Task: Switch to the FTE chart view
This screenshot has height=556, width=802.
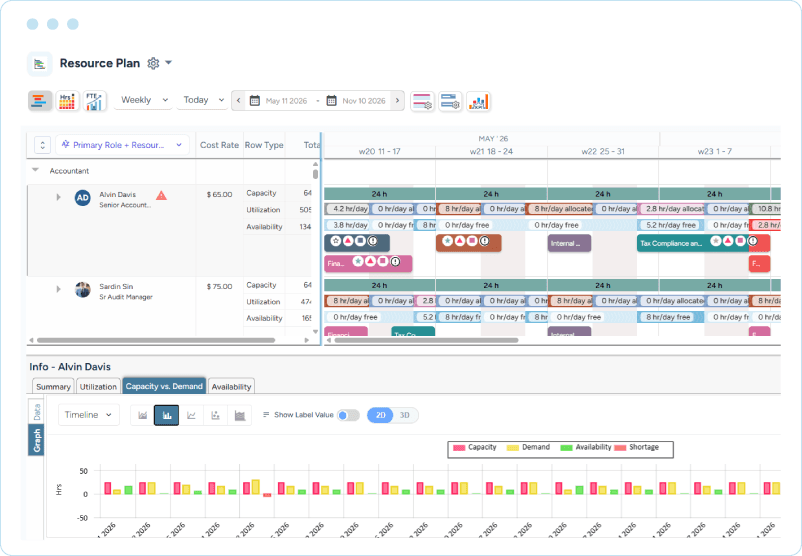Action: [x=95, y=101]
